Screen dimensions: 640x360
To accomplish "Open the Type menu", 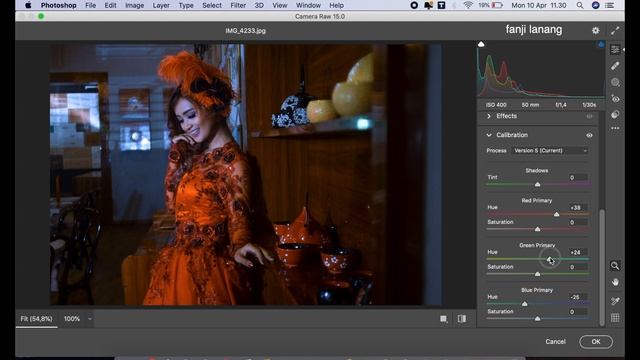I will coord(186,5).
